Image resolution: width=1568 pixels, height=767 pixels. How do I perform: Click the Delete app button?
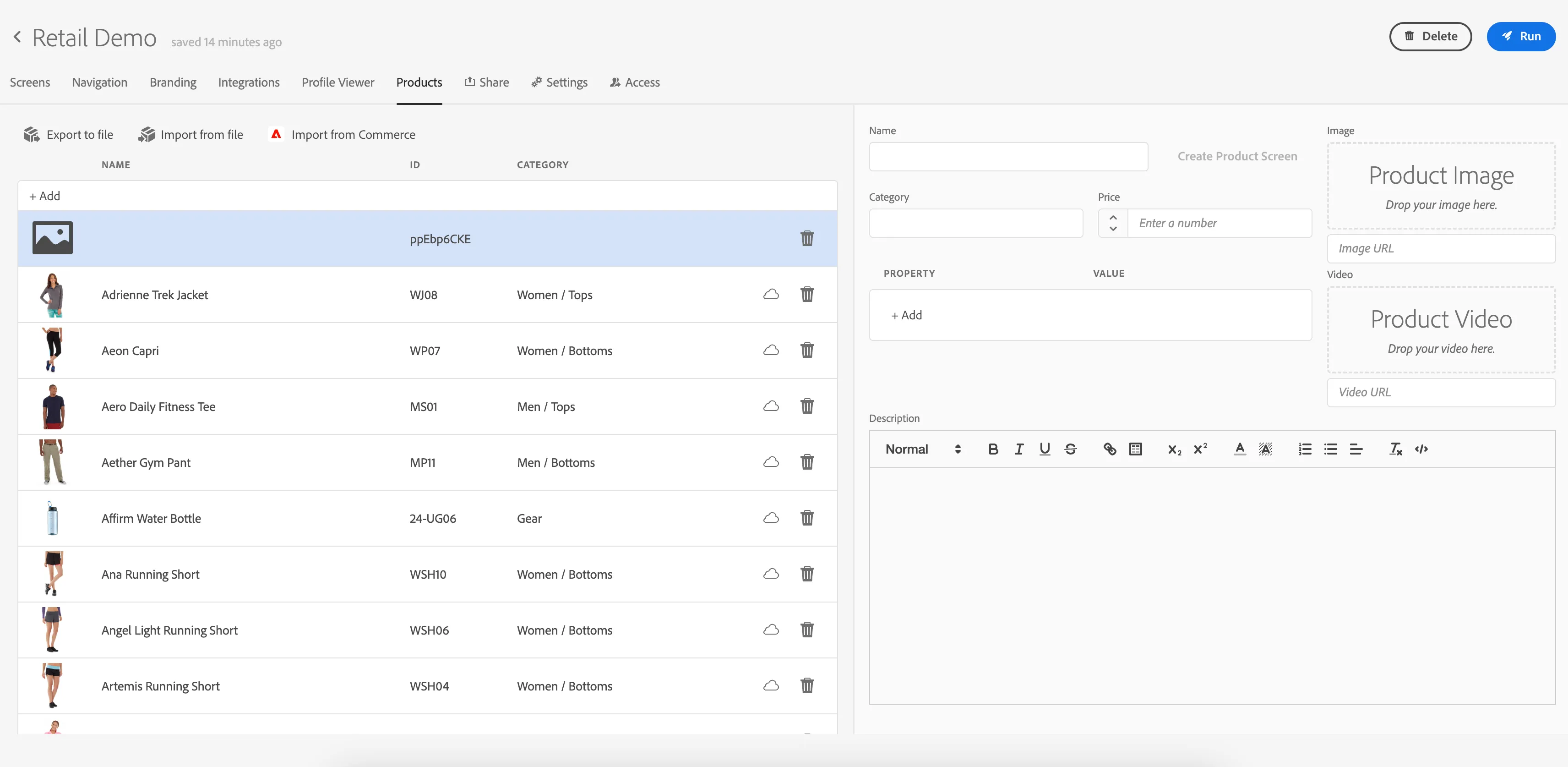tap(1430, 37)
